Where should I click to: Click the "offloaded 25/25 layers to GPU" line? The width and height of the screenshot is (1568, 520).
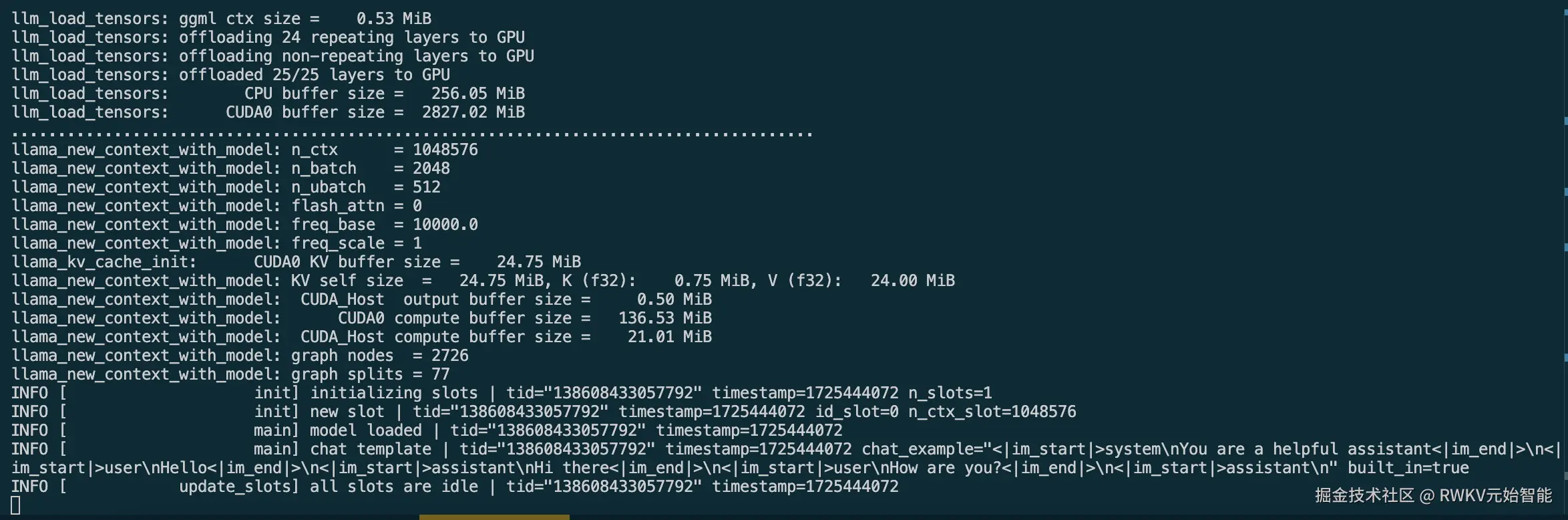(x=314, y=75)
